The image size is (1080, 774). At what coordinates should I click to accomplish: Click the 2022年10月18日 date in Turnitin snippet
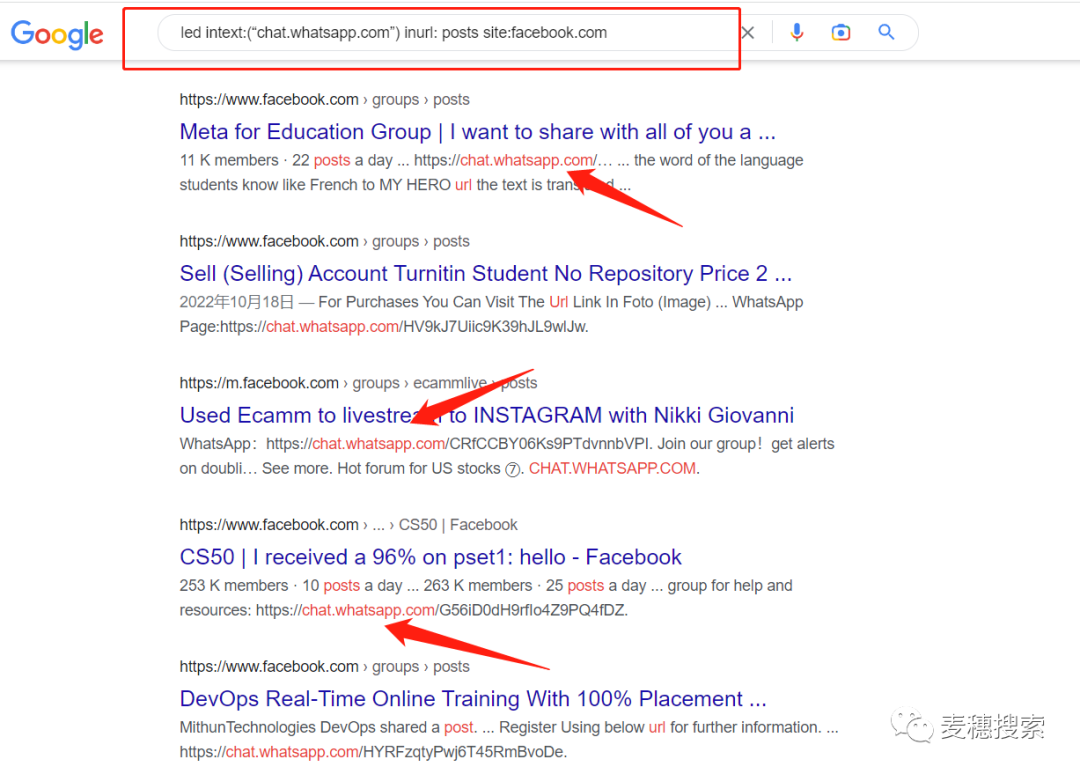pos(237,302)
